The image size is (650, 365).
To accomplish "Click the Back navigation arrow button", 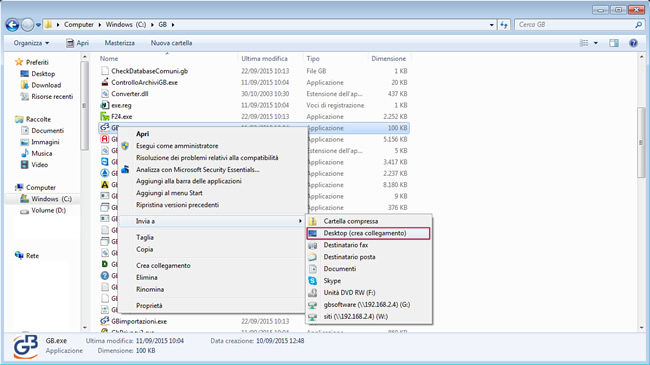I will [12, 25].
